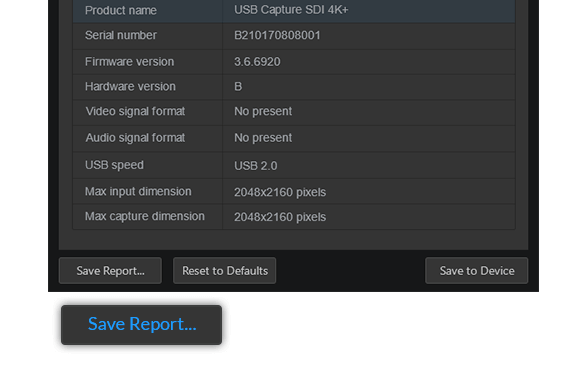This screenshot has height=389, width=585.
Task: Select the USB Capture SDI 4K+ value
Action: point(291,10)
